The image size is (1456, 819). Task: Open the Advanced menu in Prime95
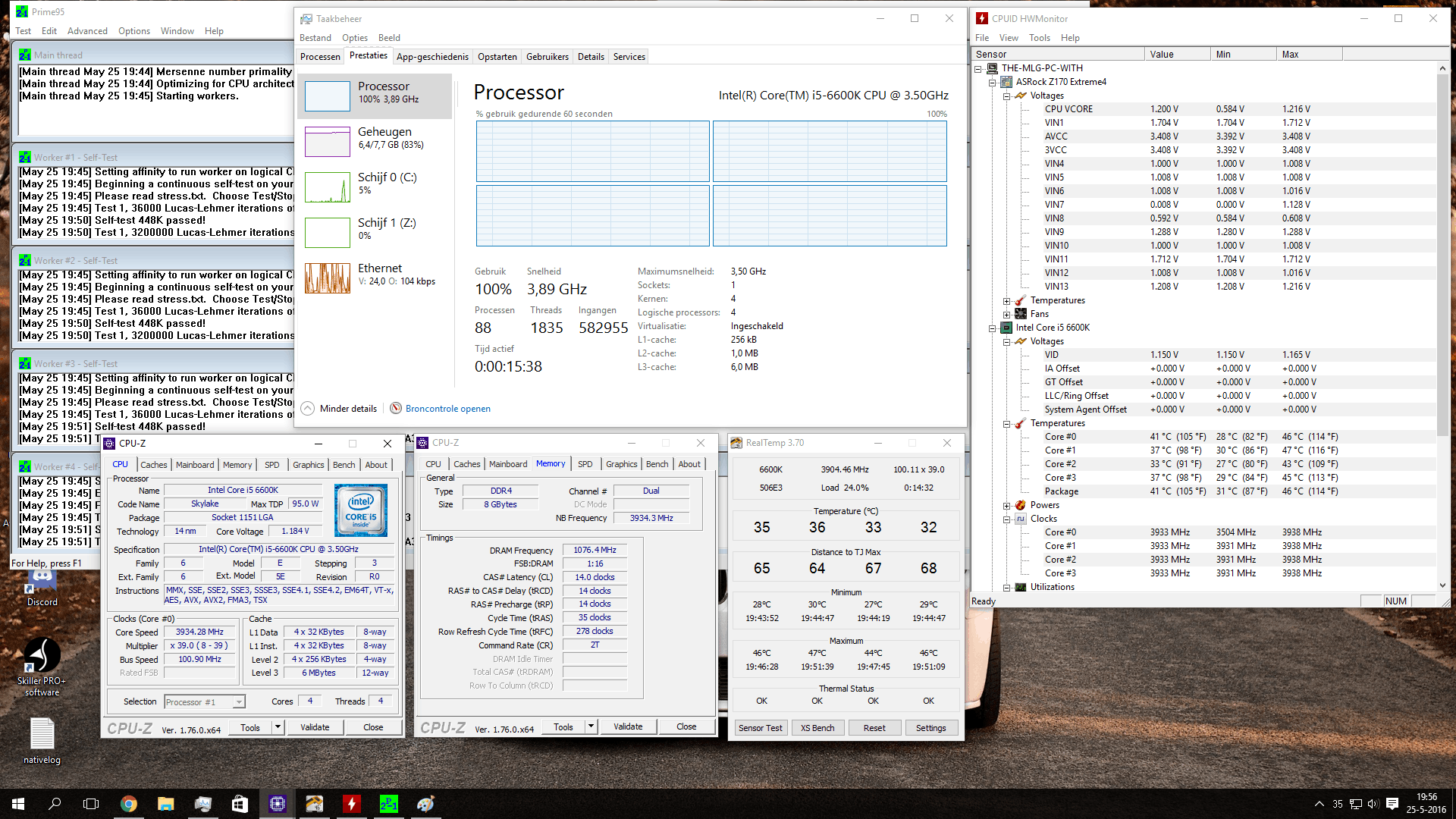(x=87, y=31)
